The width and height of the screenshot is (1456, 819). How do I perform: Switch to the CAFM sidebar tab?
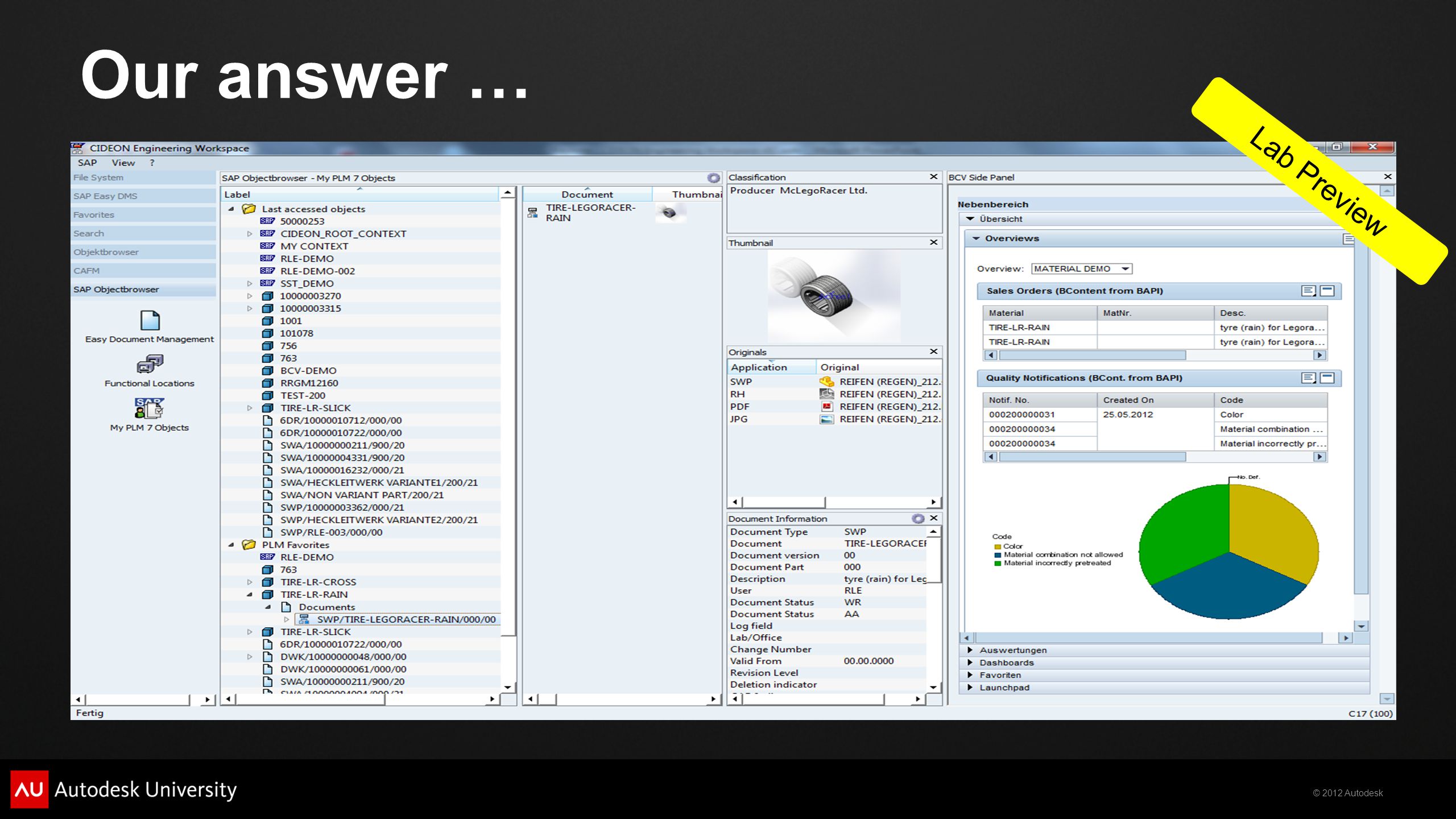[x=143, y=271]
